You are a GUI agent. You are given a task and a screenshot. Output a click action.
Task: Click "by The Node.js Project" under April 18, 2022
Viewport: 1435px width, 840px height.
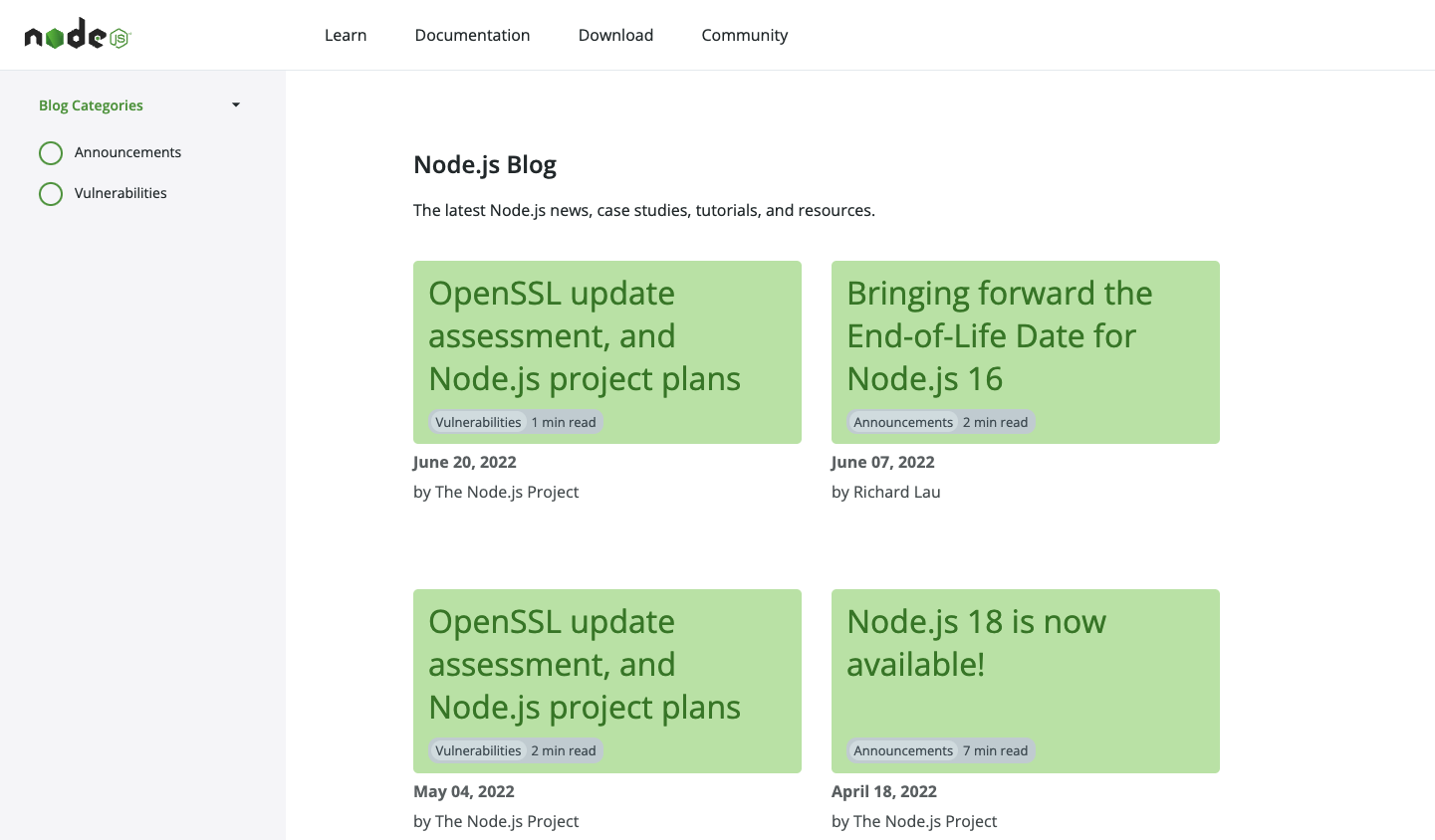(914, 821)
